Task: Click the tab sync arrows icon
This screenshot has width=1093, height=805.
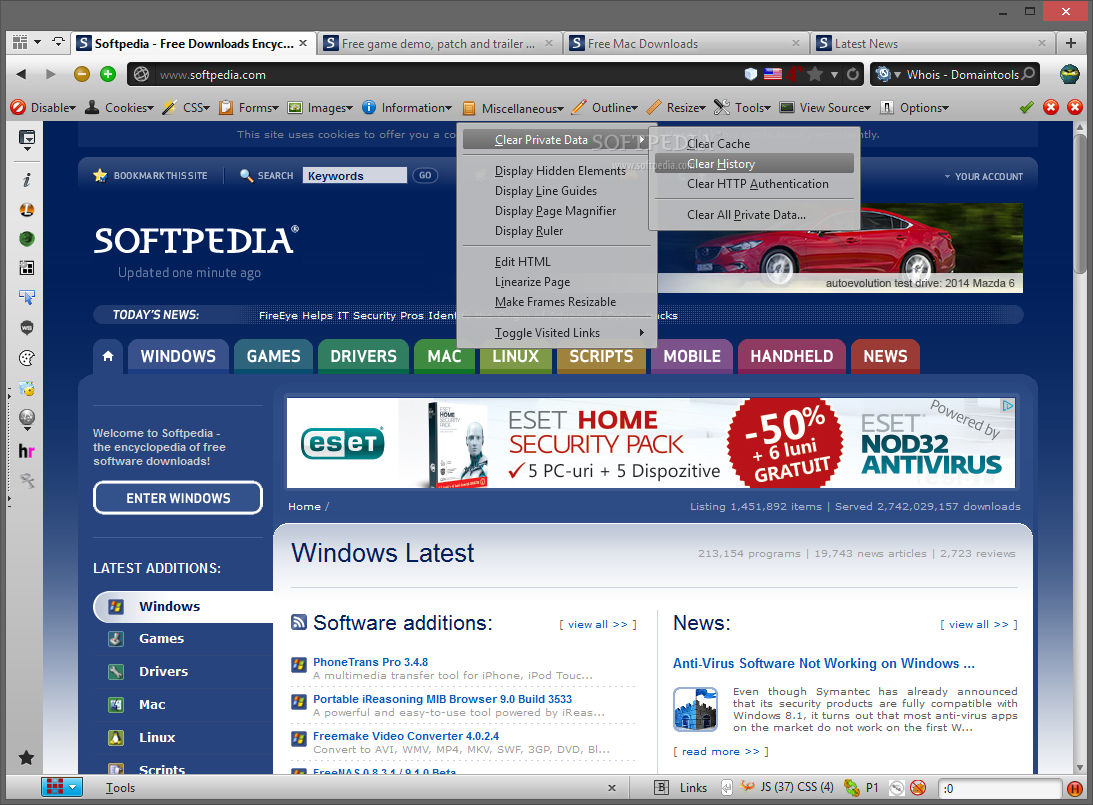Action: click(x=59, y=43)
